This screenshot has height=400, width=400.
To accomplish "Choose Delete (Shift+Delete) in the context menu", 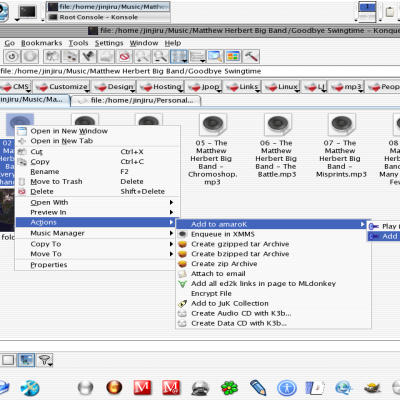I will pos(97,192).
